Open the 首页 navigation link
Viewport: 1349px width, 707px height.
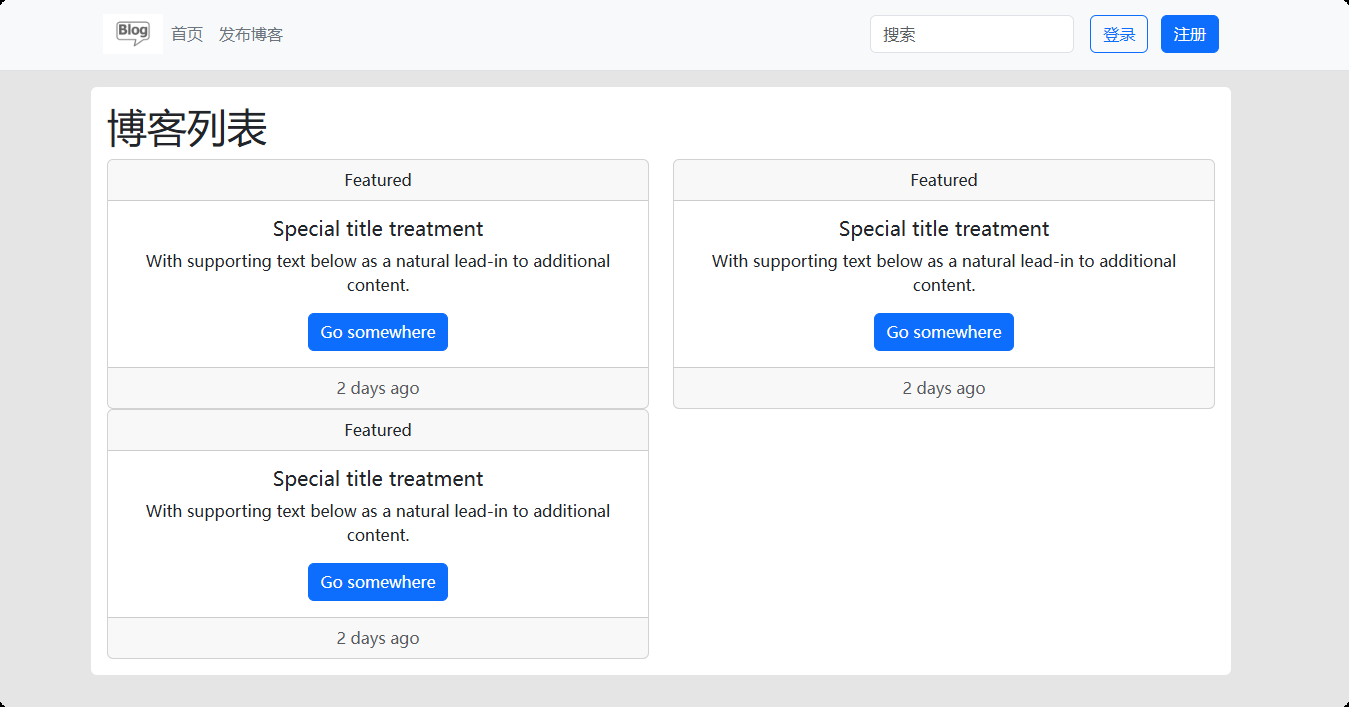coord(187,35)
